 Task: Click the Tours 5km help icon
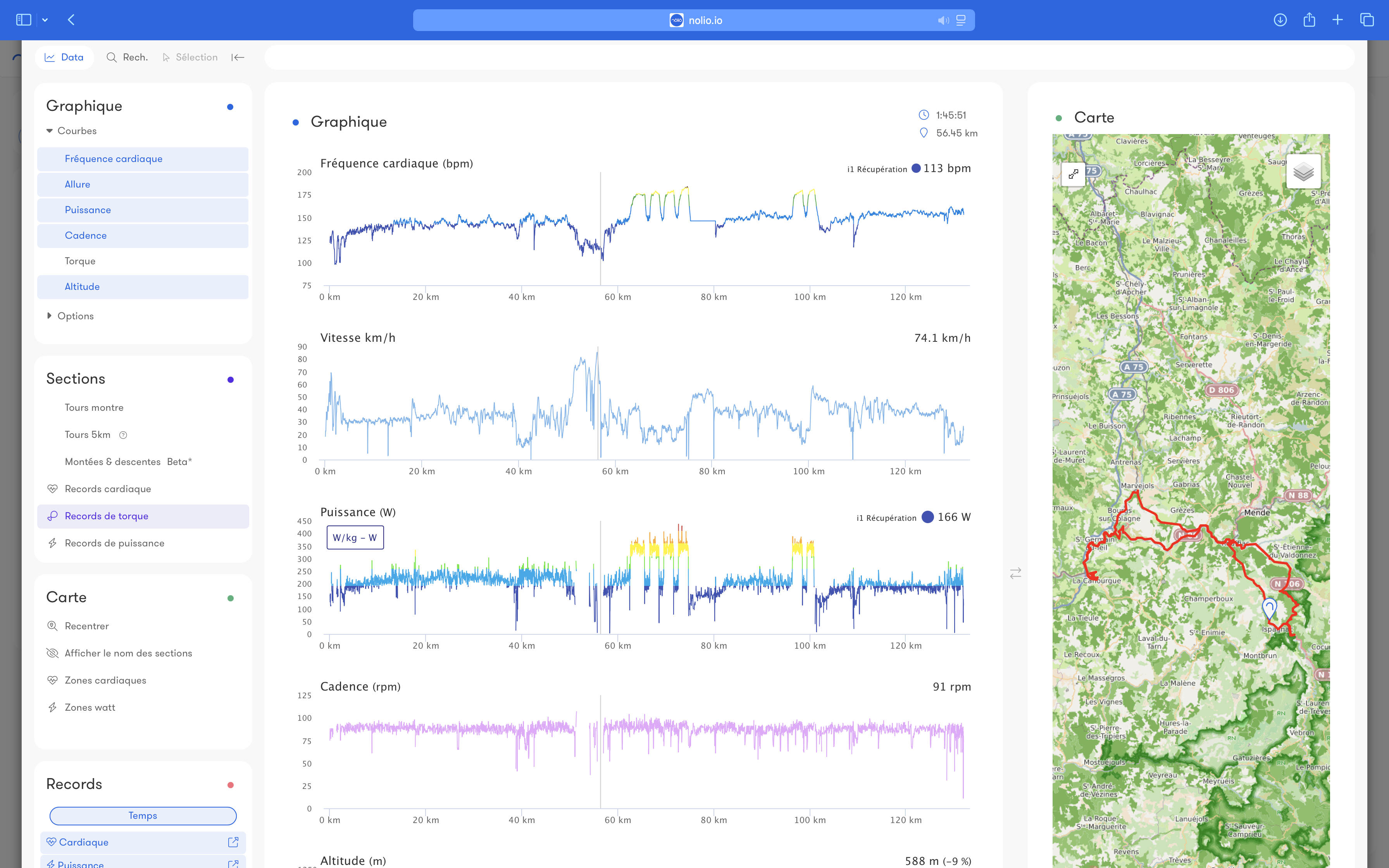123,434
